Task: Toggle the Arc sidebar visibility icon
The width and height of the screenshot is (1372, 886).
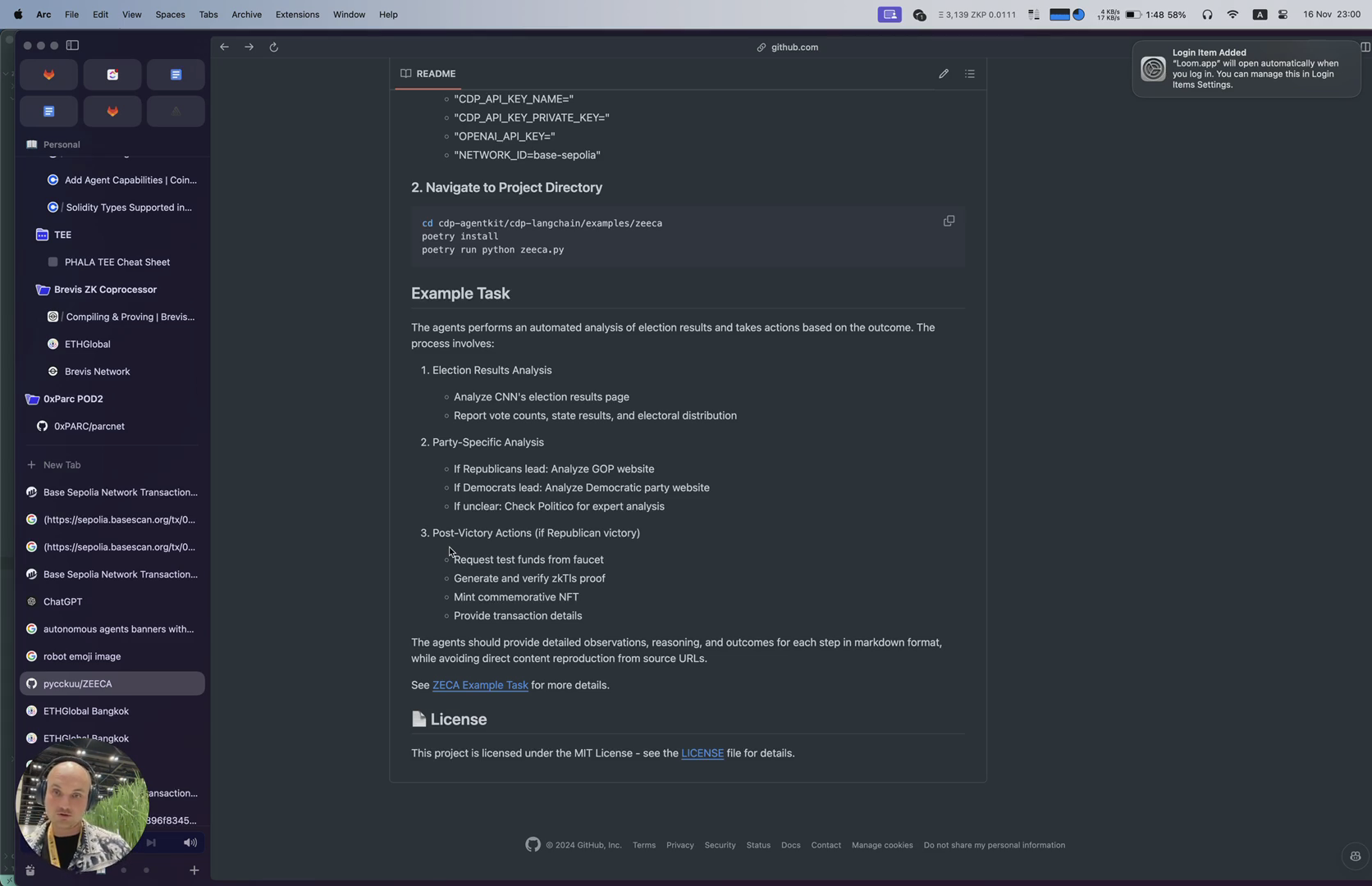Action: [x=72, y=45]
